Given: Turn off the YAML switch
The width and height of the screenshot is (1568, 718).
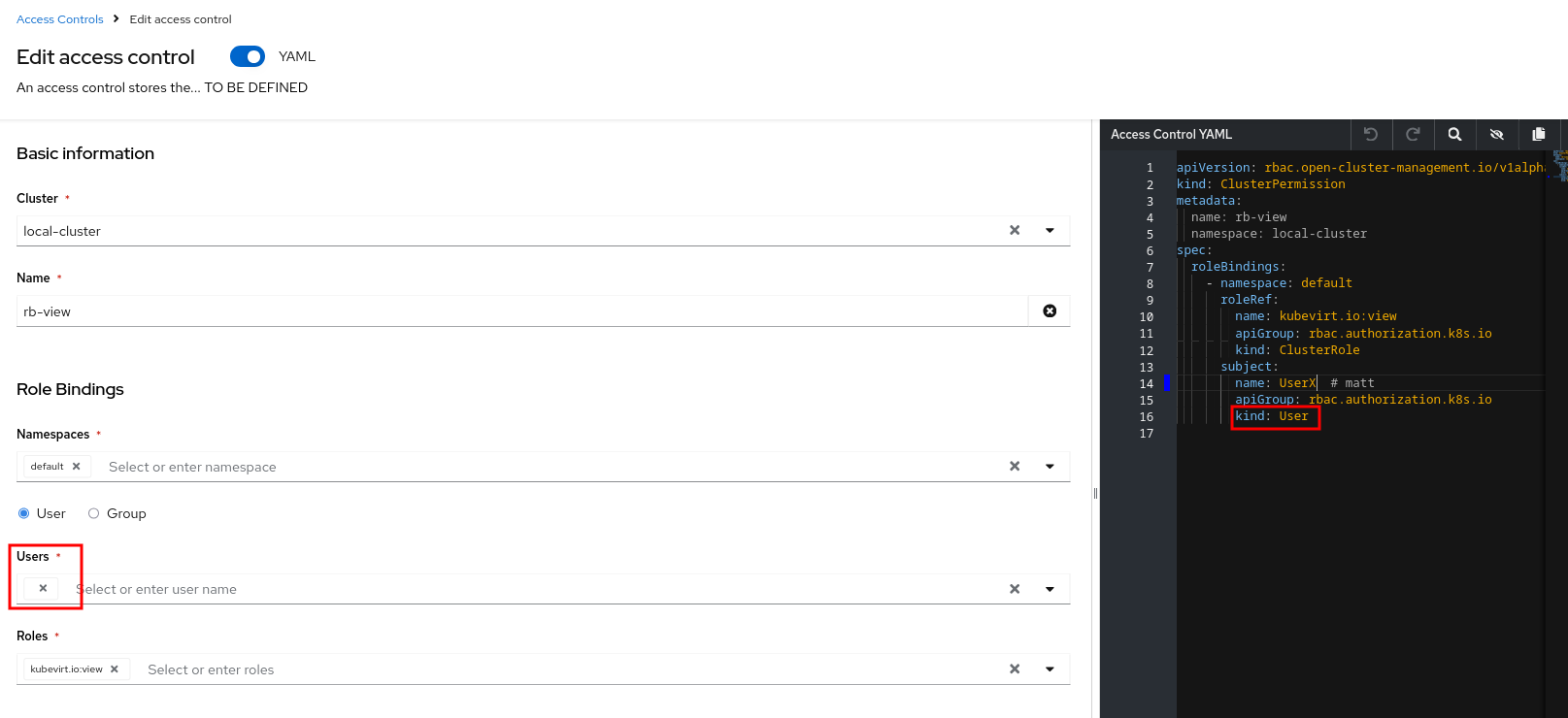Looking at the screenshot, I should pos(248,56).
